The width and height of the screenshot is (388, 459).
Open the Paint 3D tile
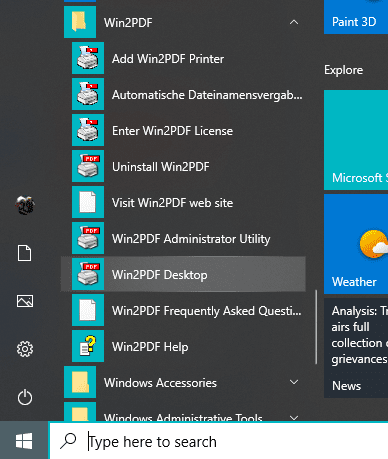[356, 17]
